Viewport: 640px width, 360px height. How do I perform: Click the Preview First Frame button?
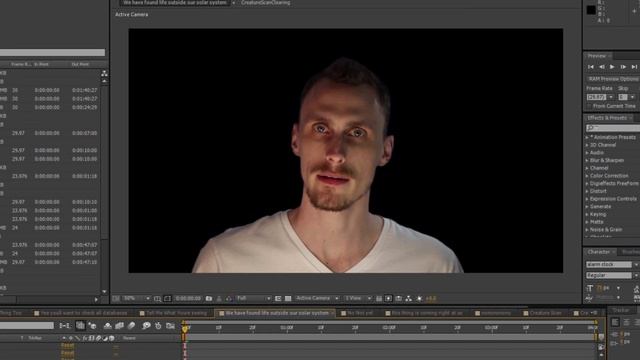click(x=591, y=67)
